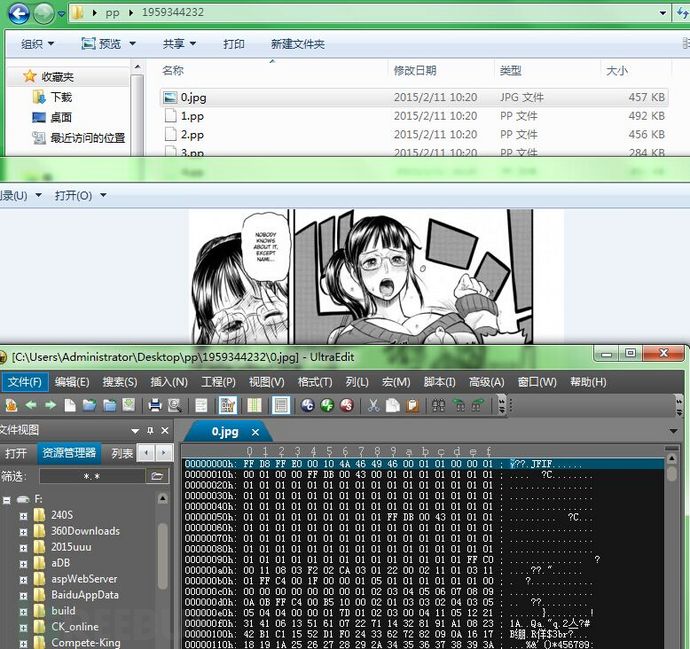Click the Explorer forward navigation button
Image resolution: width=690 pixels, height=649 pixels.
pyautogui.click(x=44, y=13)
